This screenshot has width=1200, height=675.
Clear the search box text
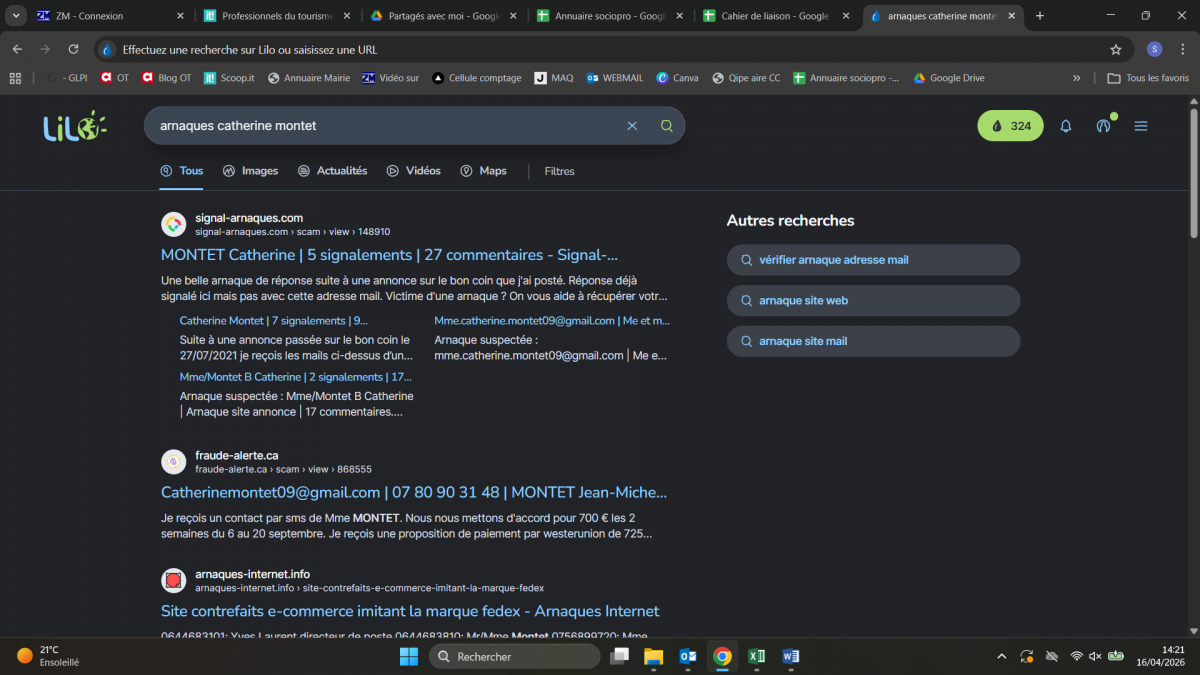(x=632, y=126)
